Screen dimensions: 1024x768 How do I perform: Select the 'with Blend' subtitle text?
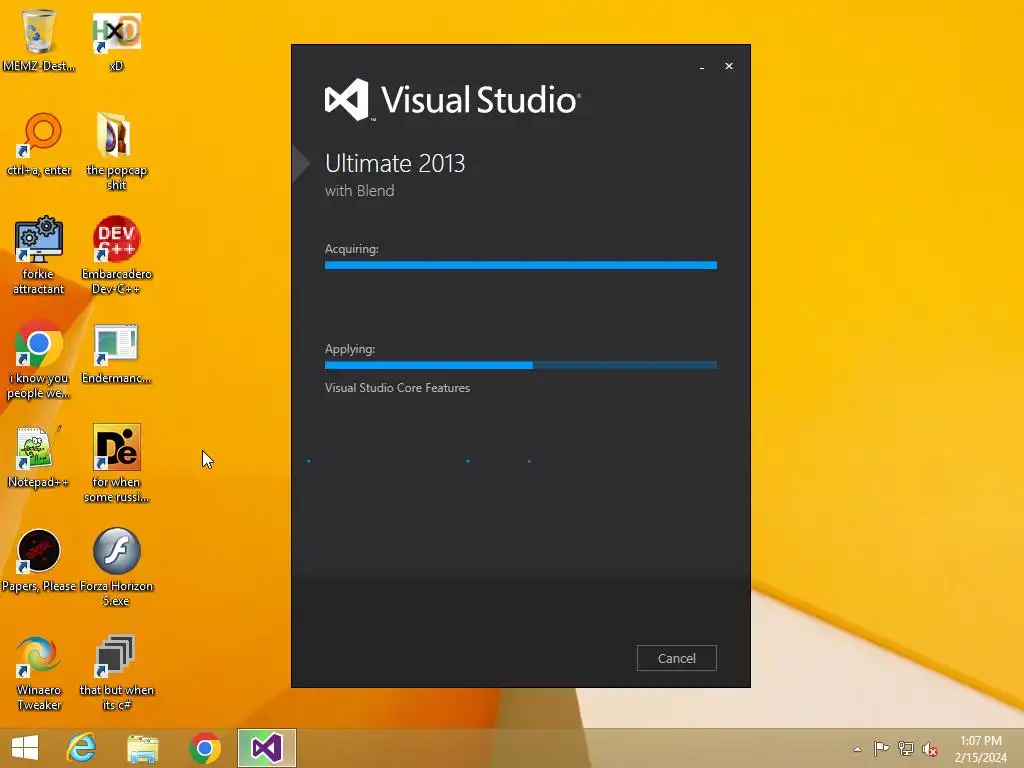point(360,191)
